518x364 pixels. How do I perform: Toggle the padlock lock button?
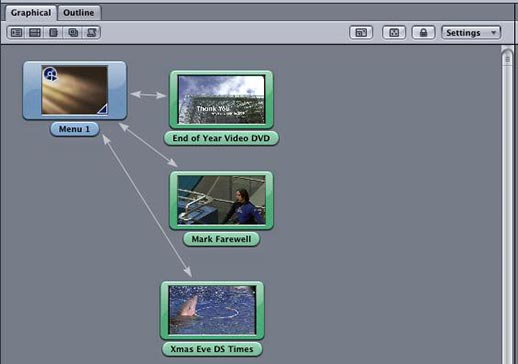tap(423, 33)
